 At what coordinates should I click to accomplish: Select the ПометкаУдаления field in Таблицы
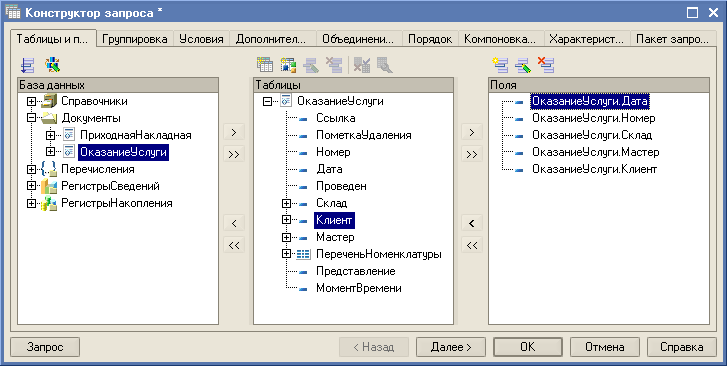[364, 135]
